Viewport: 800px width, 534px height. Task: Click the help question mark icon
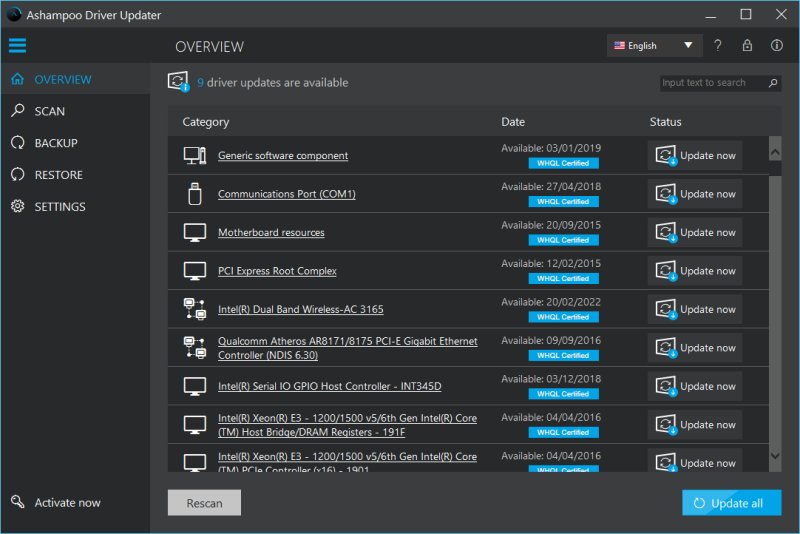tap(717, 46)
